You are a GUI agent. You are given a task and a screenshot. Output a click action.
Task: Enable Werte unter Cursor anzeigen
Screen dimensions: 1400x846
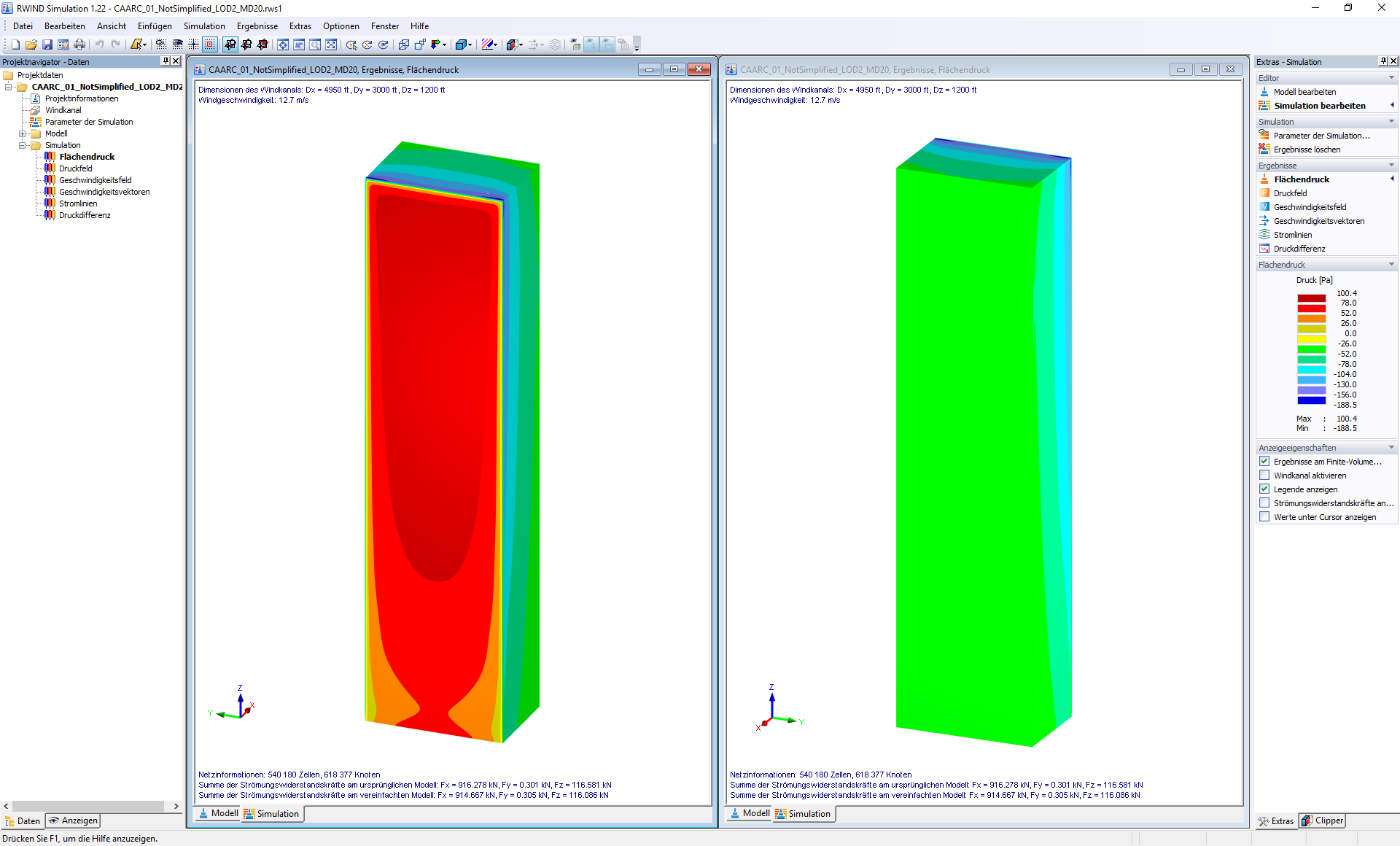point(1264,517)
